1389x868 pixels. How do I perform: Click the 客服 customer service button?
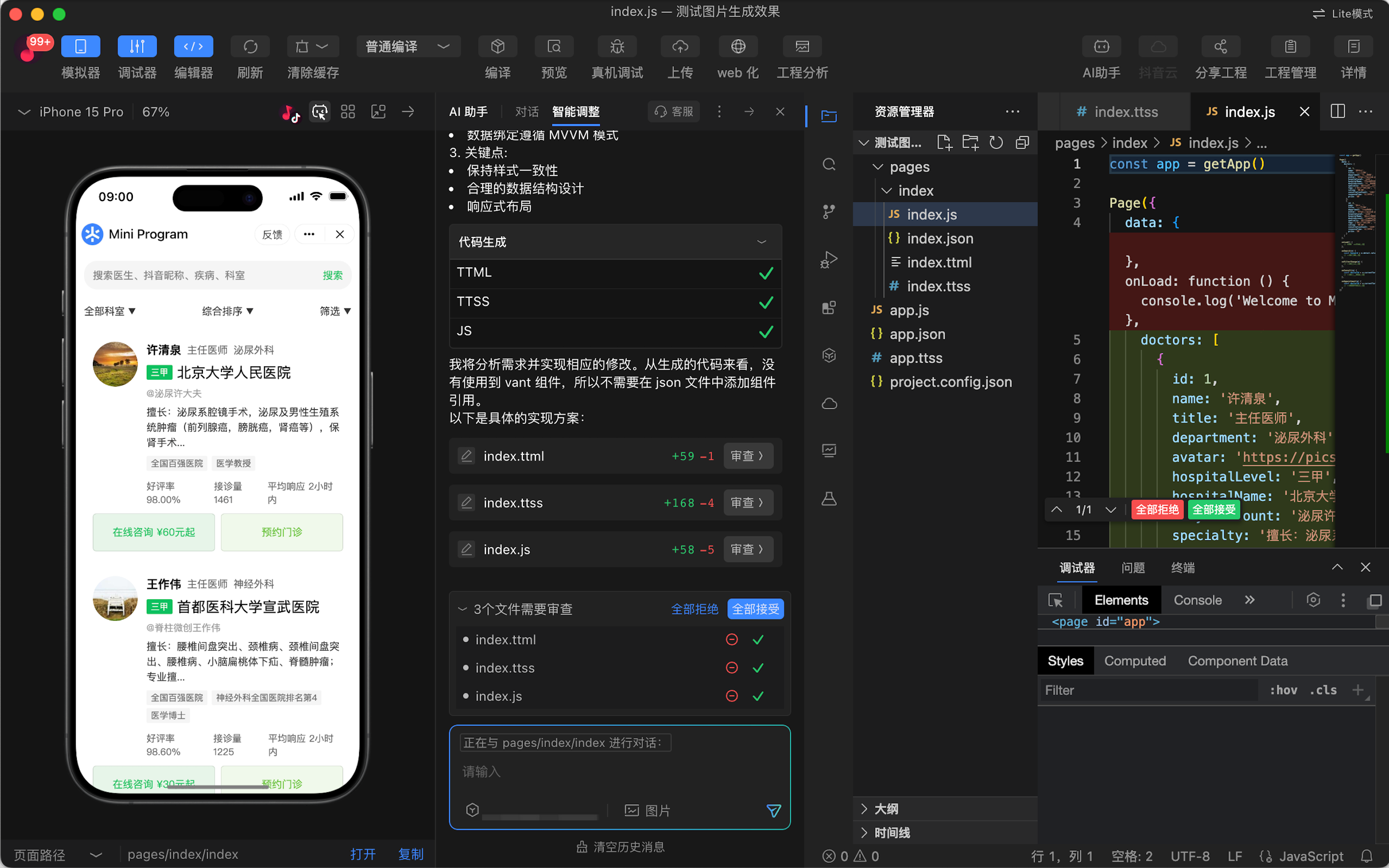coord(674,111)
